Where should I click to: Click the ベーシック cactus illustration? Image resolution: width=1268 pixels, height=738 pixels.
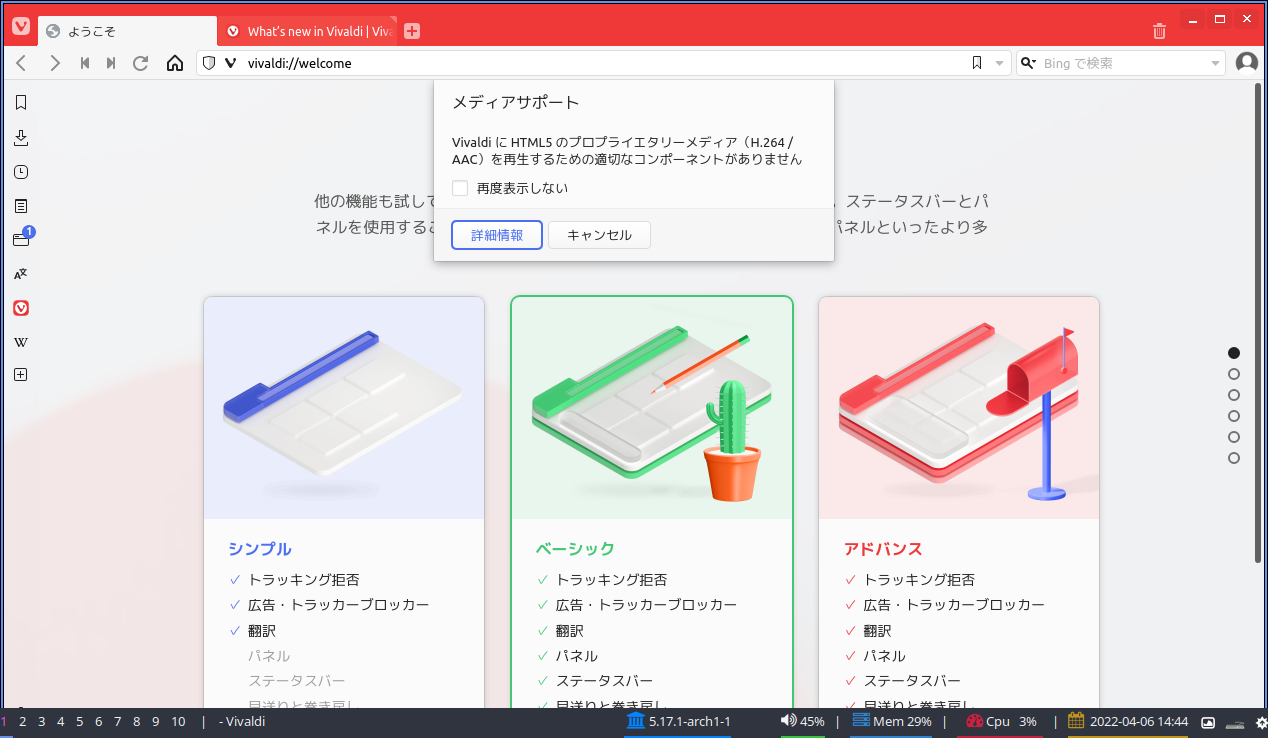click(652, 408)
